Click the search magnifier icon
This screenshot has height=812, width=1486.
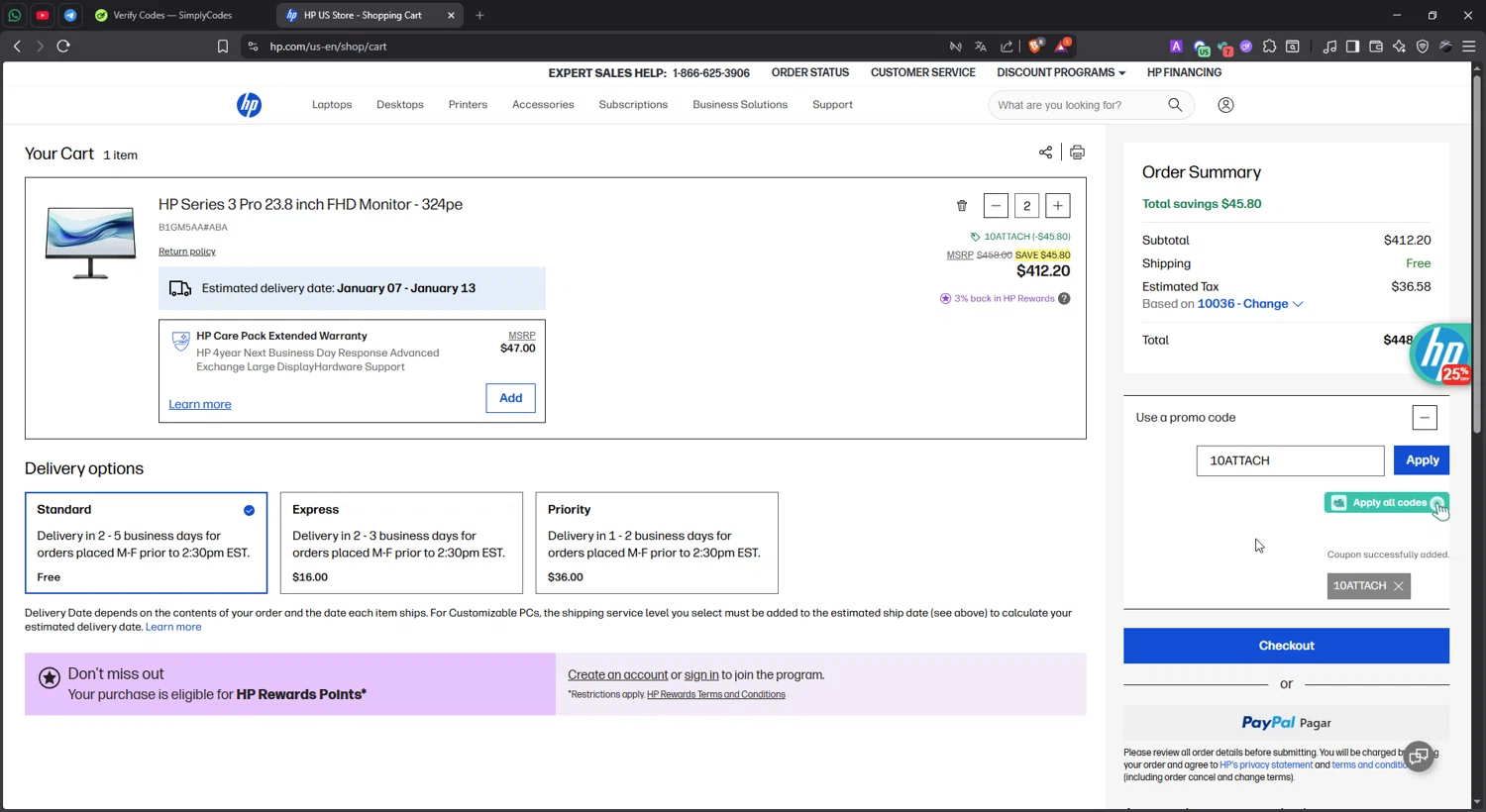(x=1175, y=105)
